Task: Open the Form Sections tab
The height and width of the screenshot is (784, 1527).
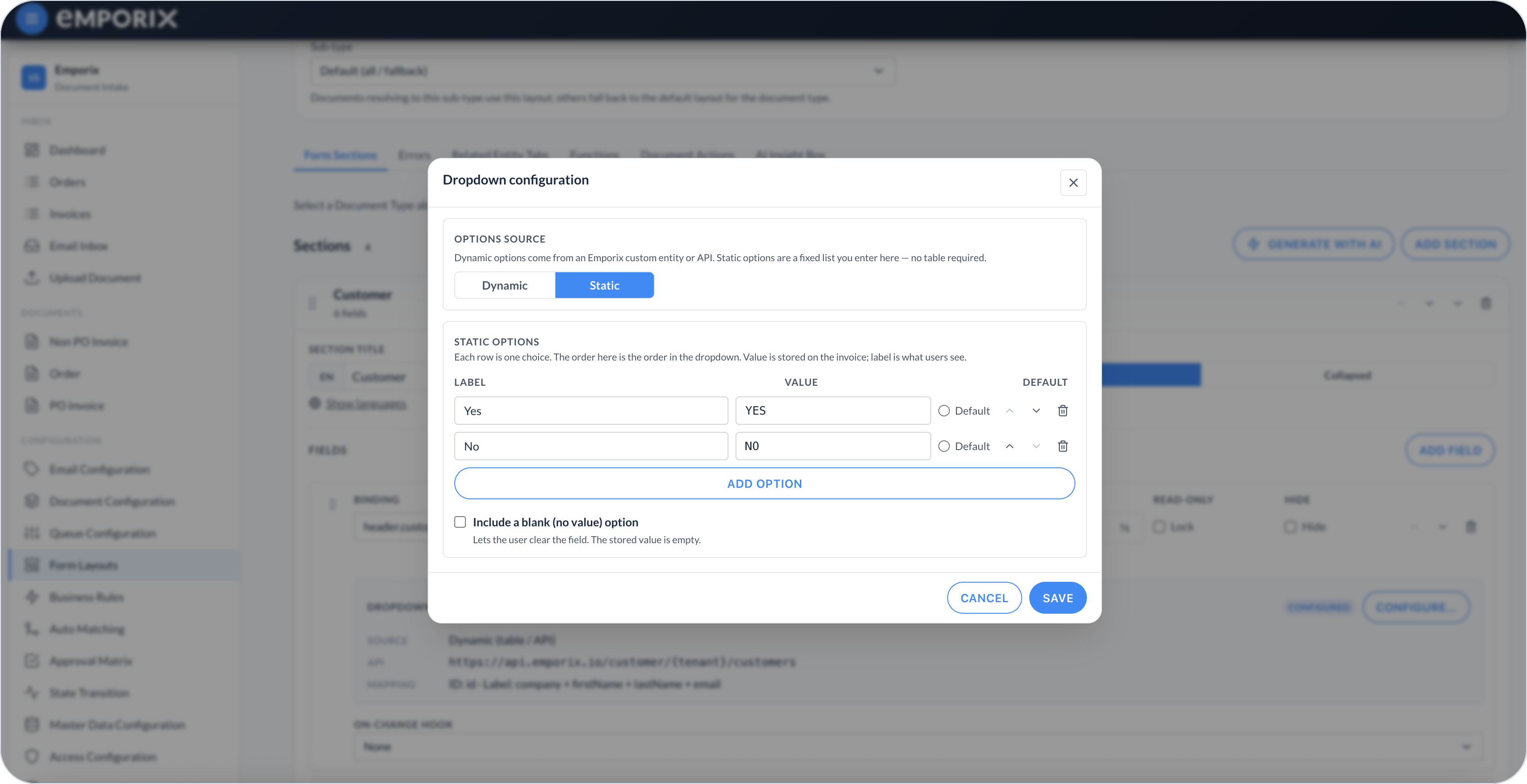Action: click(x=340, y=155)
